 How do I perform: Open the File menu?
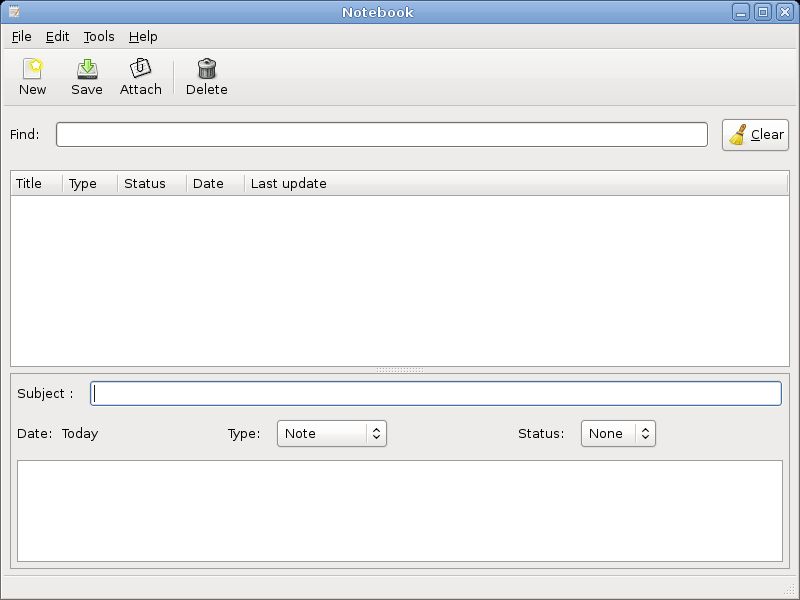click(x=21, y=37)
